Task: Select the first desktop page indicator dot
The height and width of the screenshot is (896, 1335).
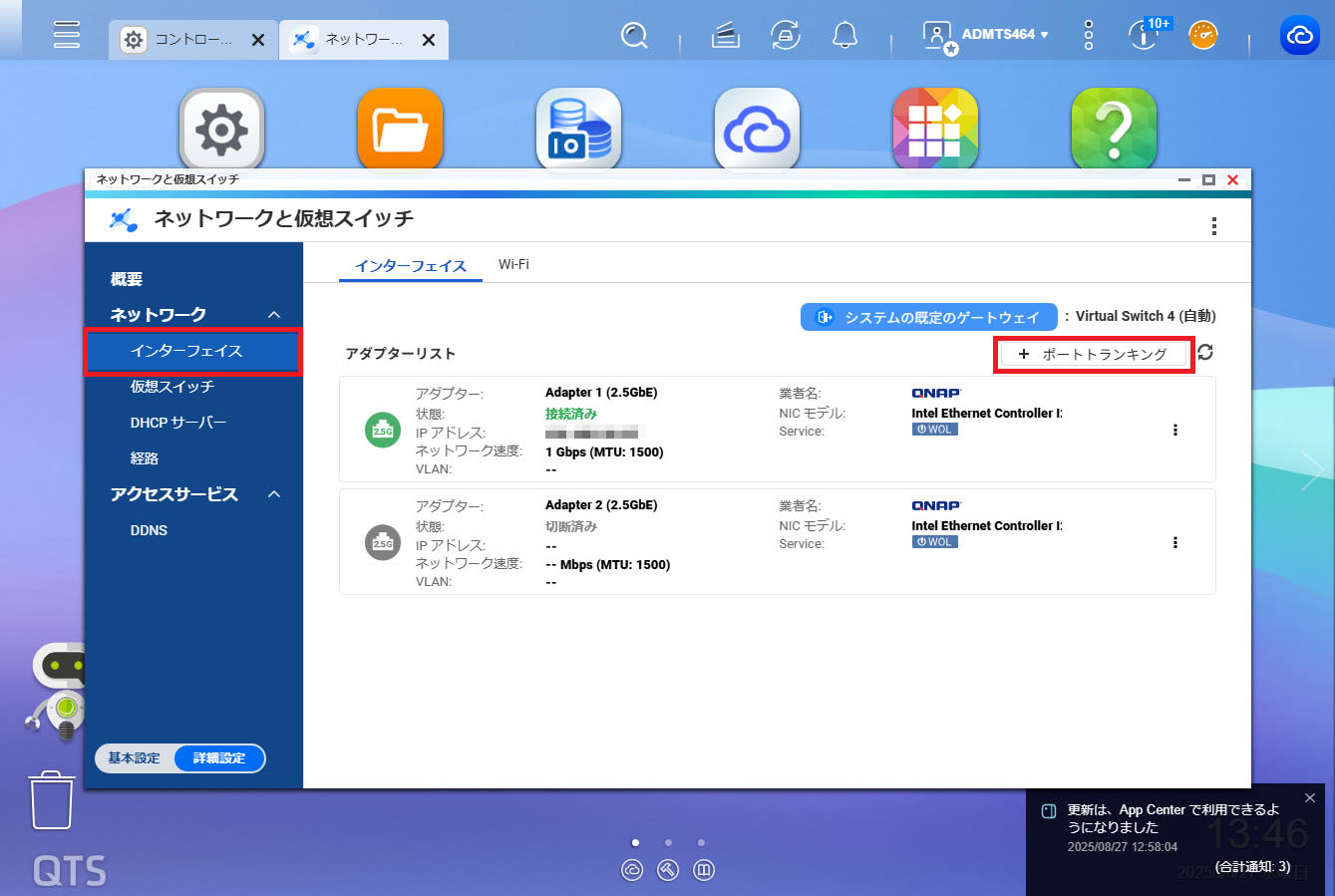Action: point(635,843)
